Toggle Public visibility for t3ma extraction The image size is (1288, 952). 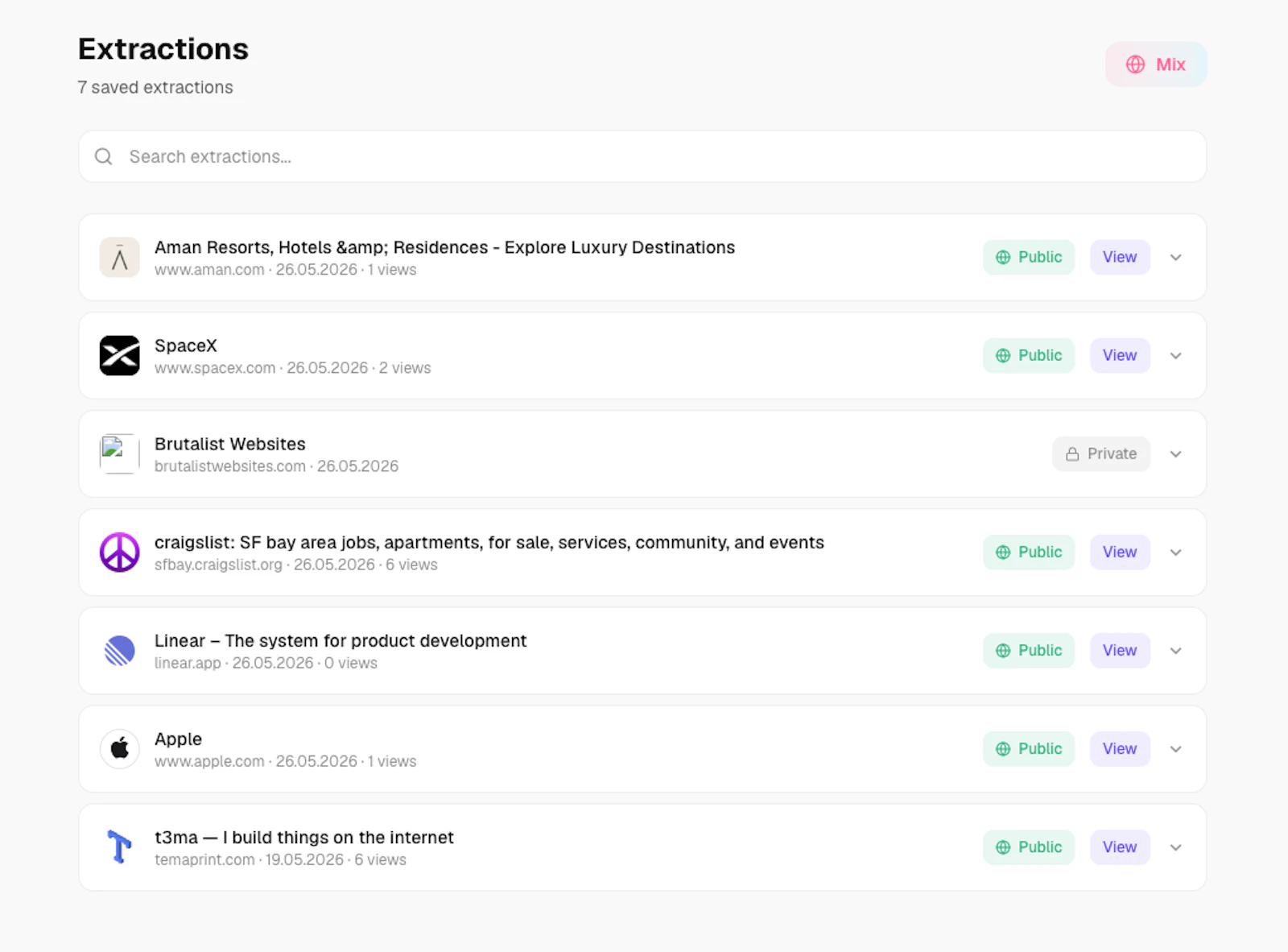1029,846
